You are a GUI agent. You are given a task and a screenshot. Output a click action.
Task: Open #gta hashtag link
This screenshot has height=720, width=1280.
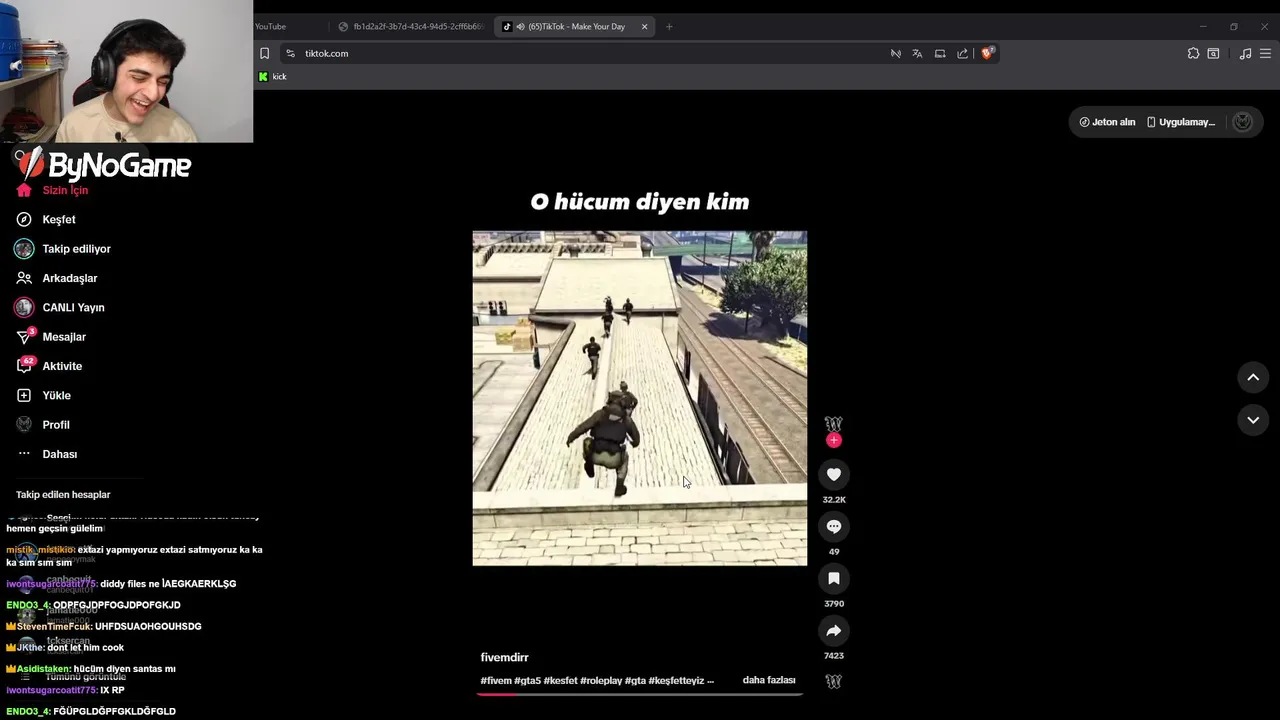[634, 680]
